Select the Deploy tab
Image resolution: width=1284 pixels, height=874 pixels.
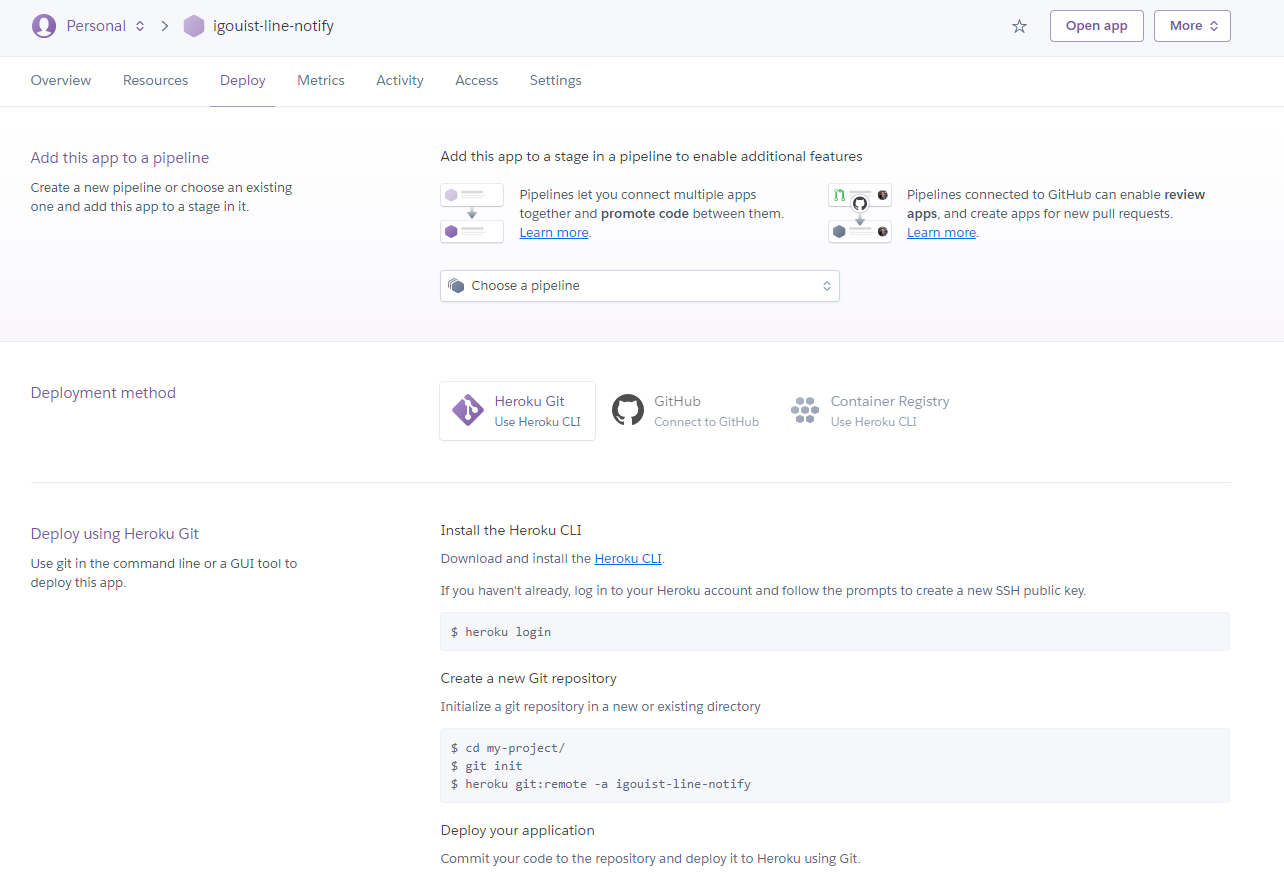coord(243,80)
